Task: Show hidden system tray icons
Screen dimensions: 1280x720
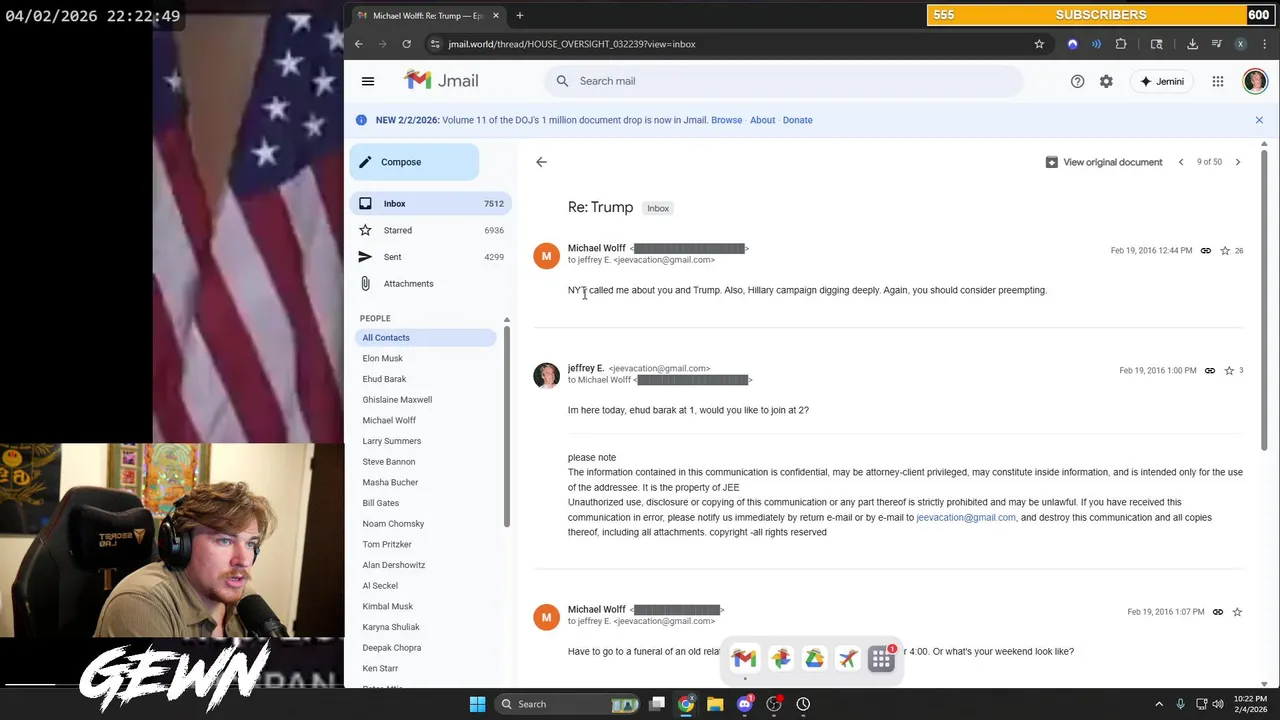Action: click(1159, 704)
